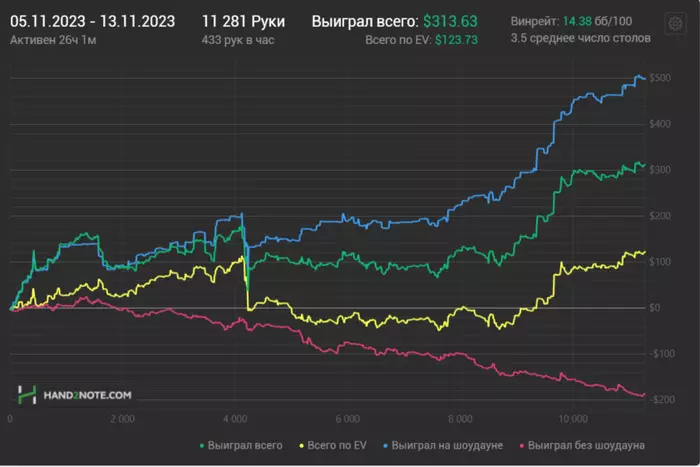Toggle the 'Выиграл на шоудауне' legend series
Screen dimensions: 700x467
click(x=443, y=445)
